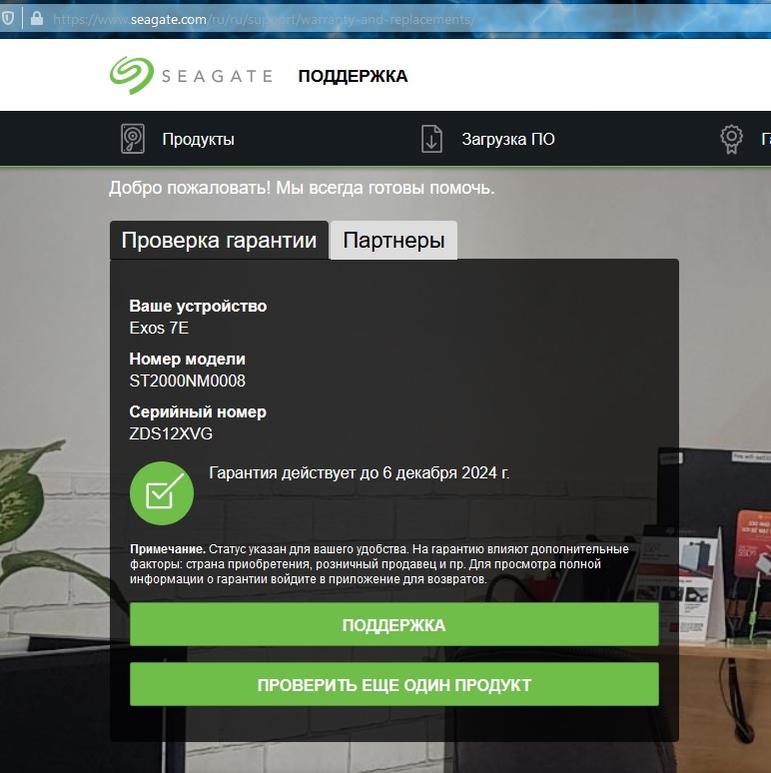Screen dimensions: 771x773
Task: Click the serial number ZDS12XVG text
Action: click(171, 434)
